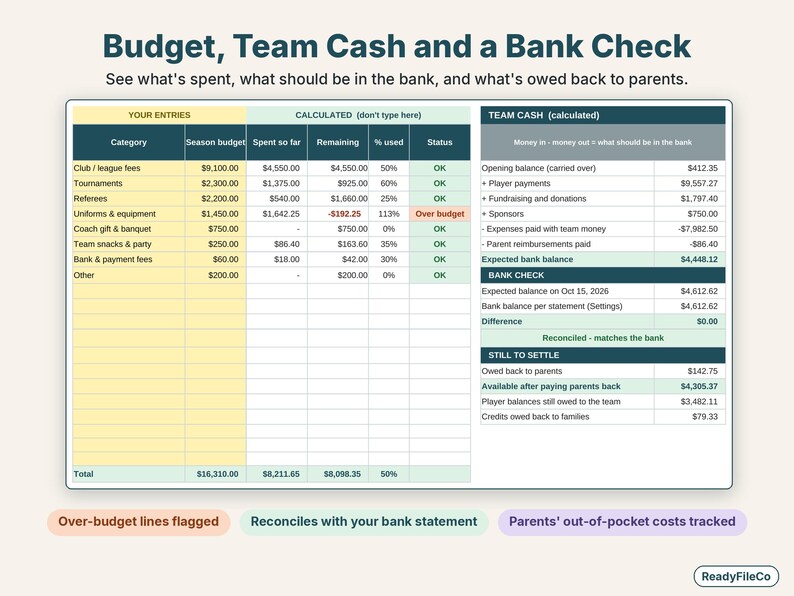Select 'Reconciled - matches the bank' message
794x596 pixels.
(x=603, y=338)
